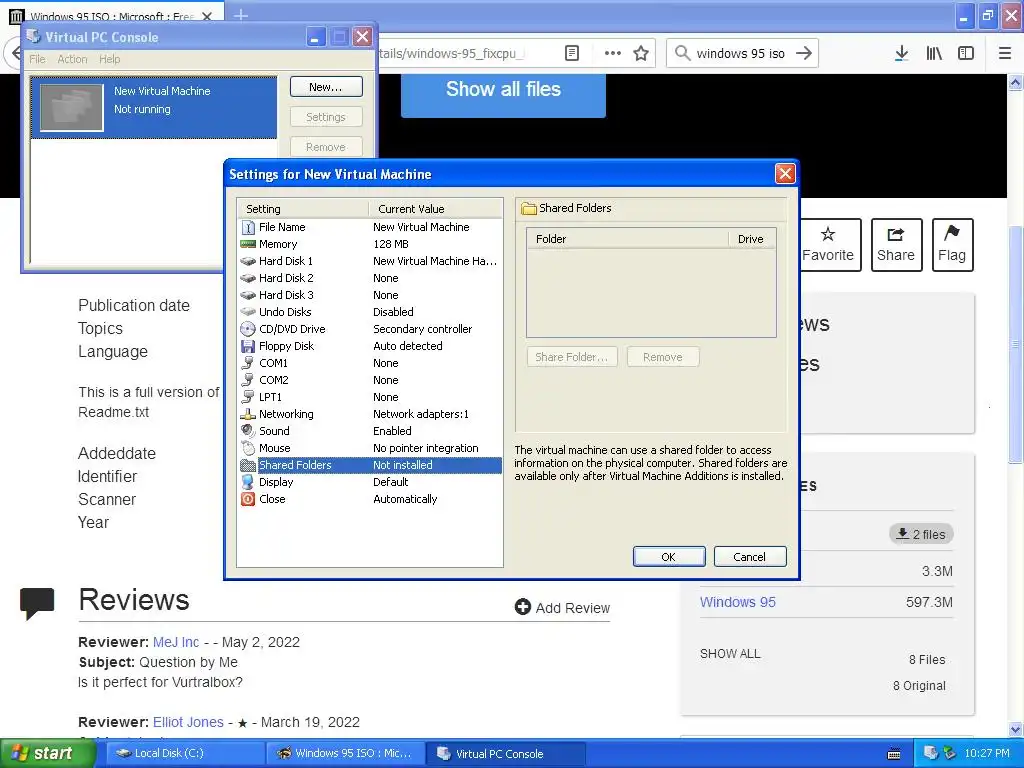Image resolution: width=1024 pixels, height=768 pixels.
Task: Open the Windows 95 download link
Action: (737, 602)
